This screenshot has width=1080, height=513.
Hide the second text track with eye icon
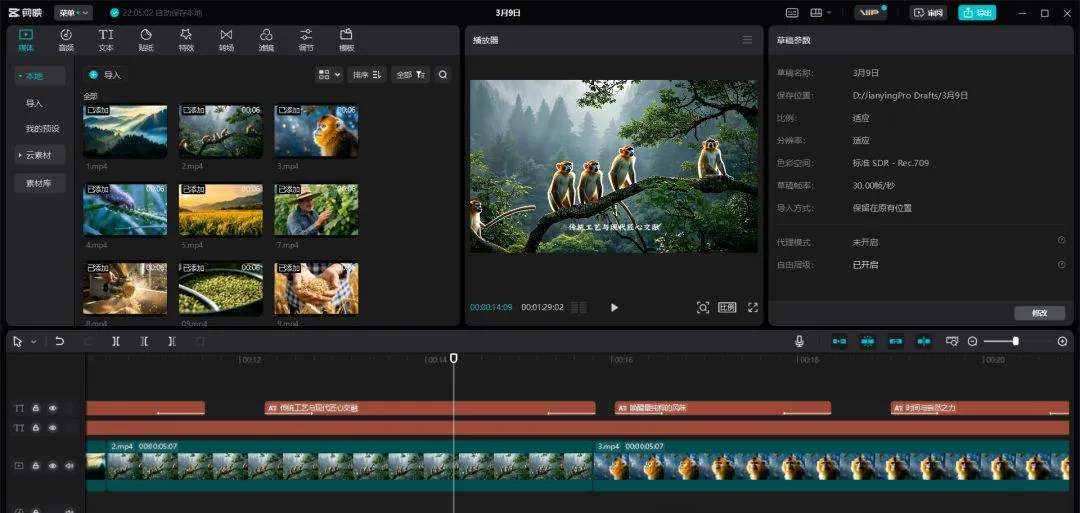click(x=52, y=428)
